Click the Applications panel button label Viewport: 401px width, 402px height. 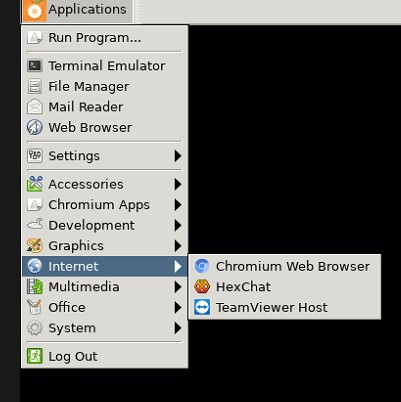coord(87,10)
